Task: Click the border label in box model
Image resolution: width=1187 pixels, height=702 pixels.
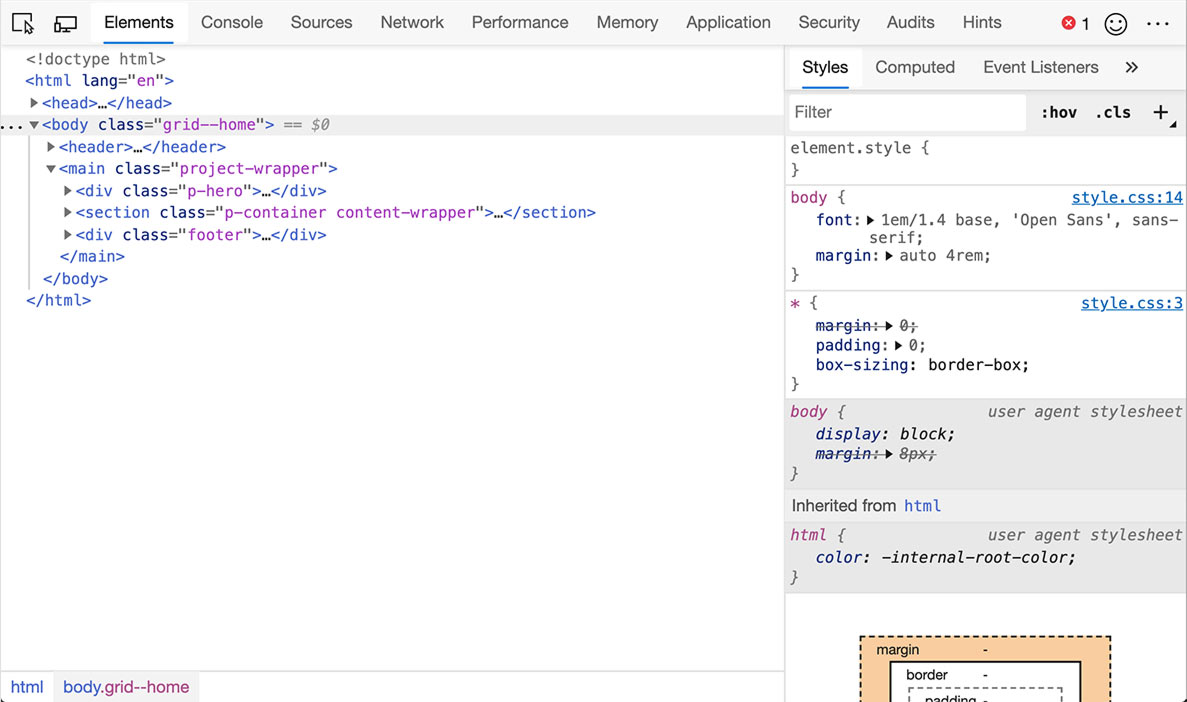Action: coord(927,675)
